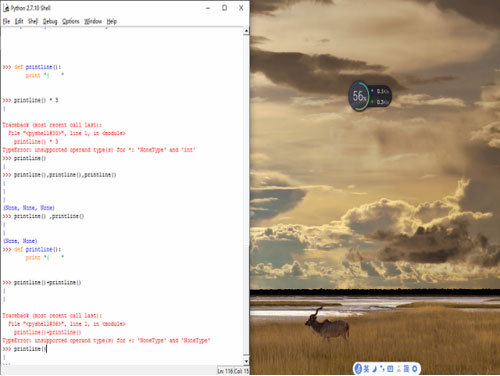500x376 pixels.
Task: Toggle the punctuation mode on input bar
Action: tap(382, 368)
